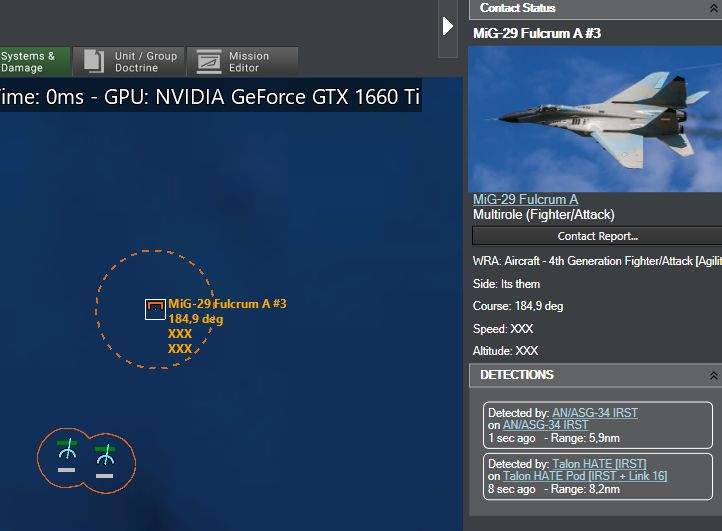Image resolution: width=722 pixels, height=531 pixels.
Task: Click the Multirole (Fighter/Attack) text
Action: click(543, 215)
